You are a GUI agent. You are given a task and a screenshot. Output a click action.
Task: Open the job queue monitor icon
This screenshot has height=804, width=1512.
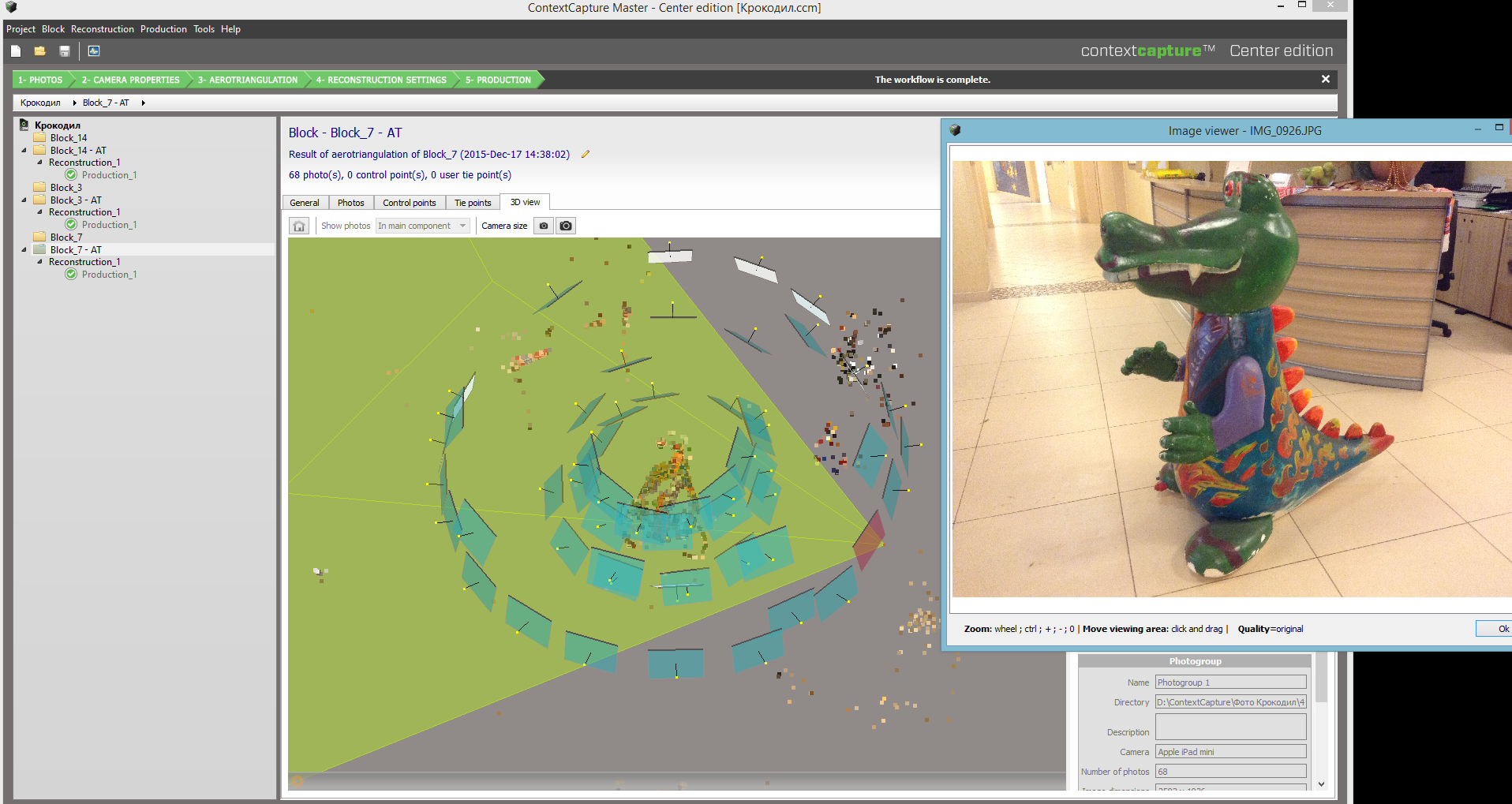[x=94, y=51]
